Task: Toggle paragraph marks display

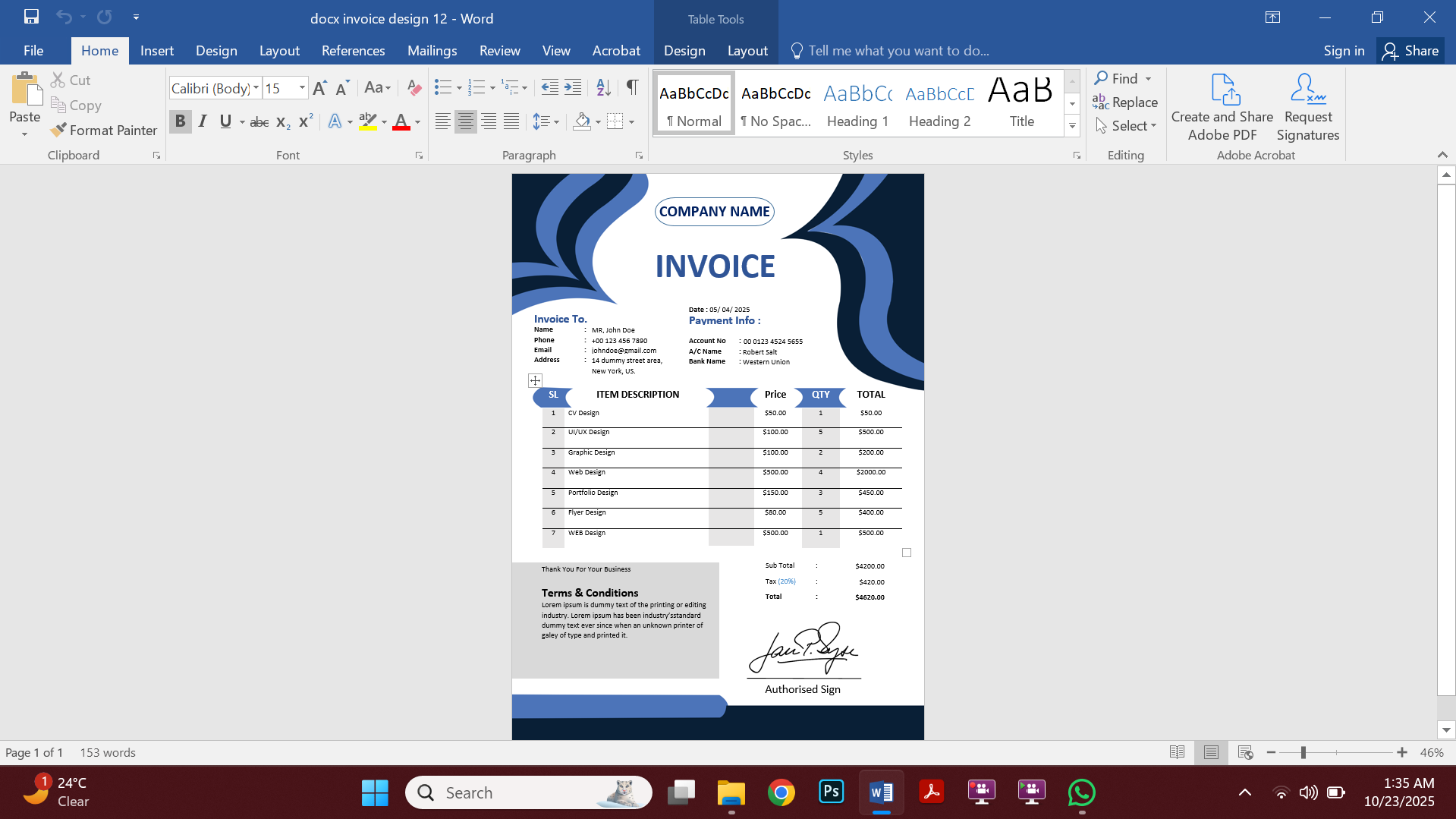Action: tap(632, 87)
